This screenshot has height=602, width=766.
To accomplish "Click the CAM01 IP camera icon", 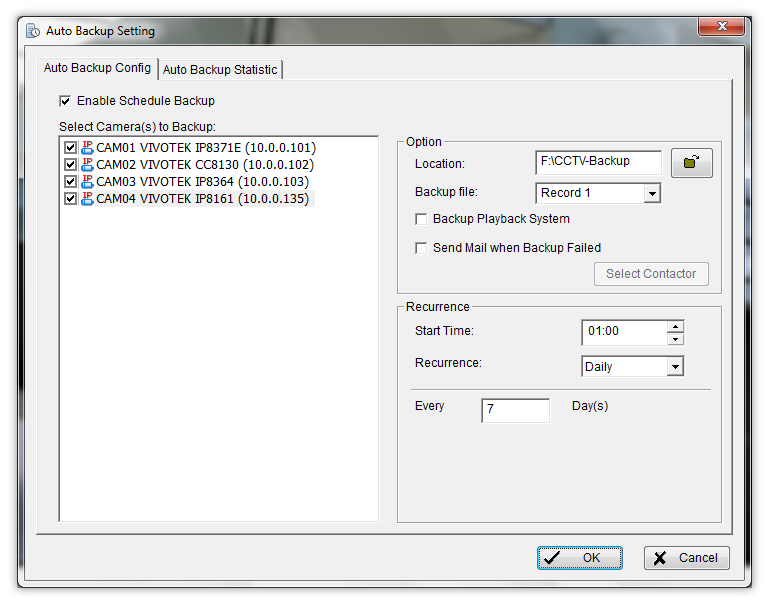I will coord(87,148).
